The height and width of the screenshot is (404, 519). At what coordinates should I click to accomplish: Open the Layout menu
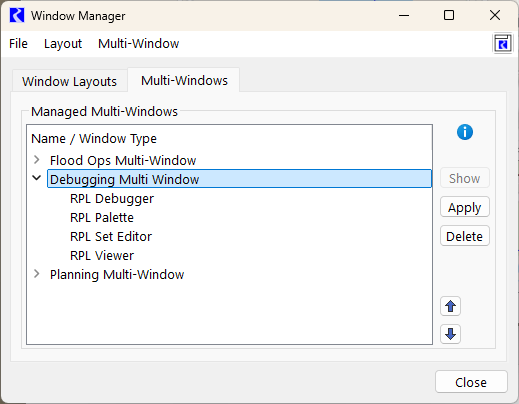click(x=63, y=44)
